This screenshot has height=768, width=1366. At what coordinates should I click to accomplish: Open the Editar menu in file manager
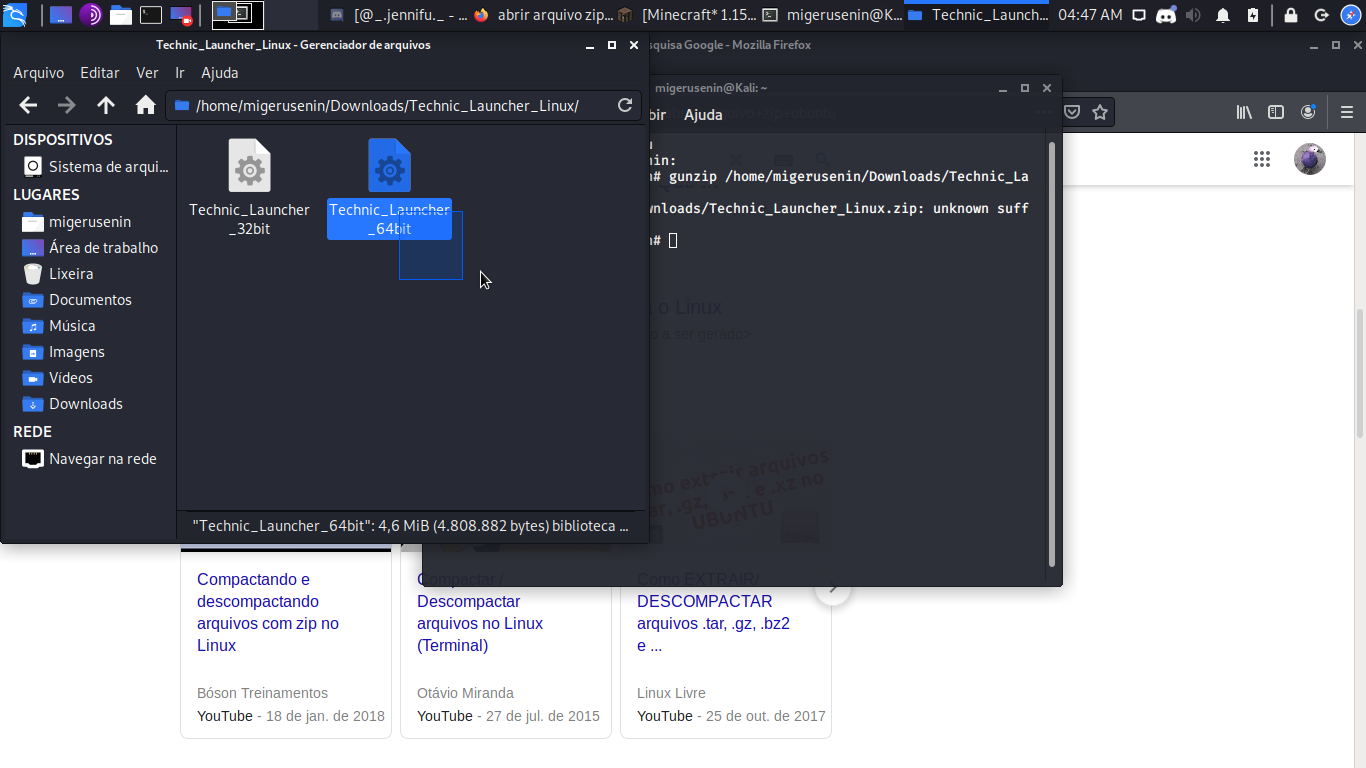[x=100, y=72]
